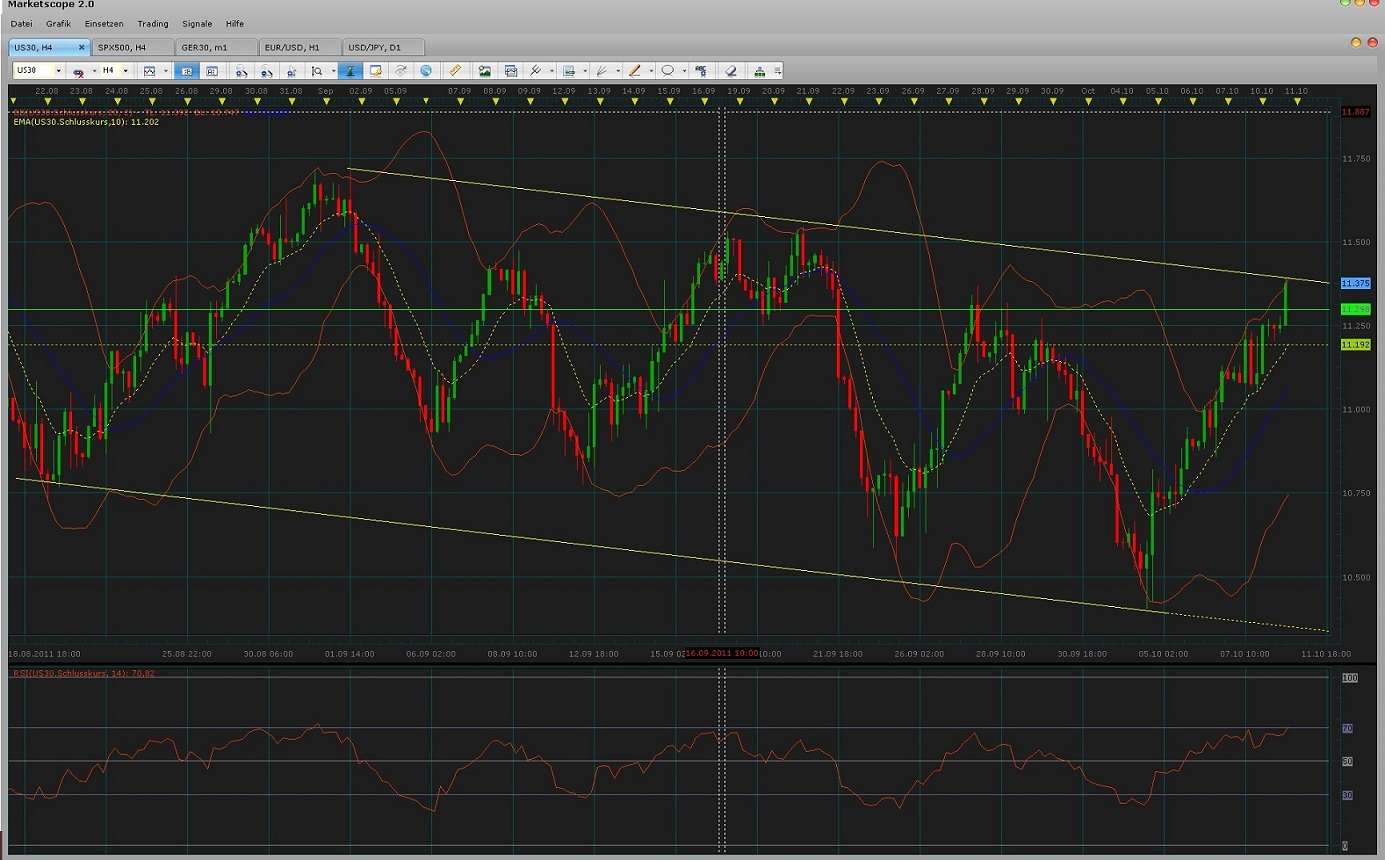
Task: Expand the price label tool dropdown arrow
Action: pos(585,71)
